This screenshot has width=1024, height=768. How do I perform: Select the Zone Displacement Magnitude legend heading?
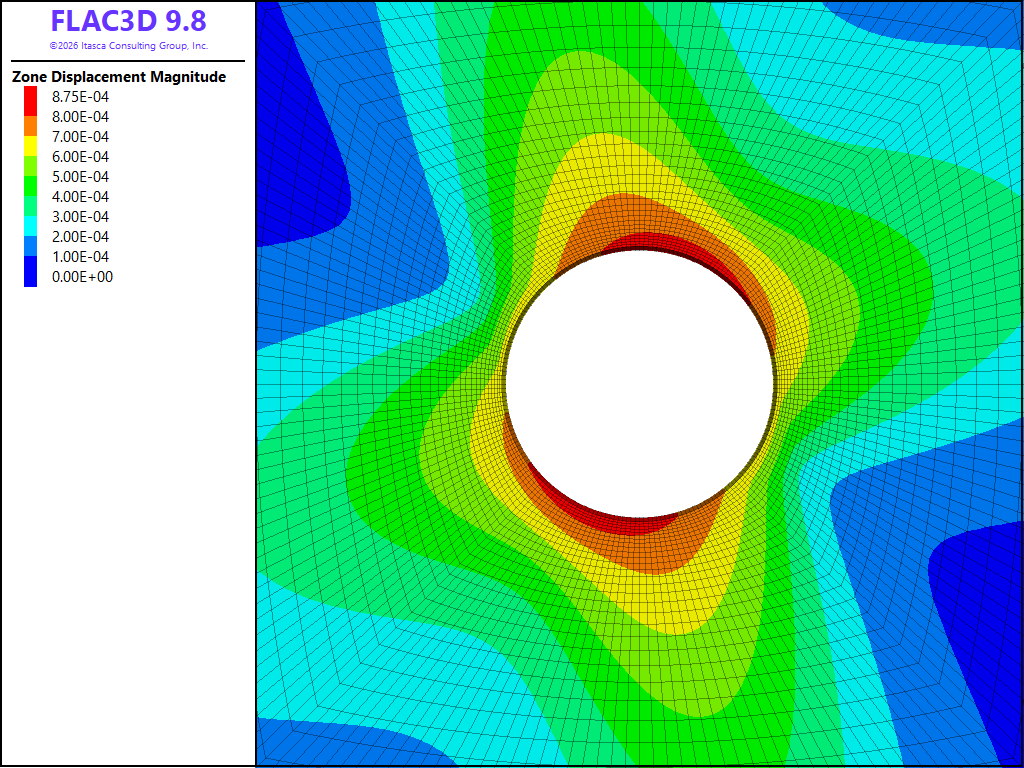click(119, 77)
